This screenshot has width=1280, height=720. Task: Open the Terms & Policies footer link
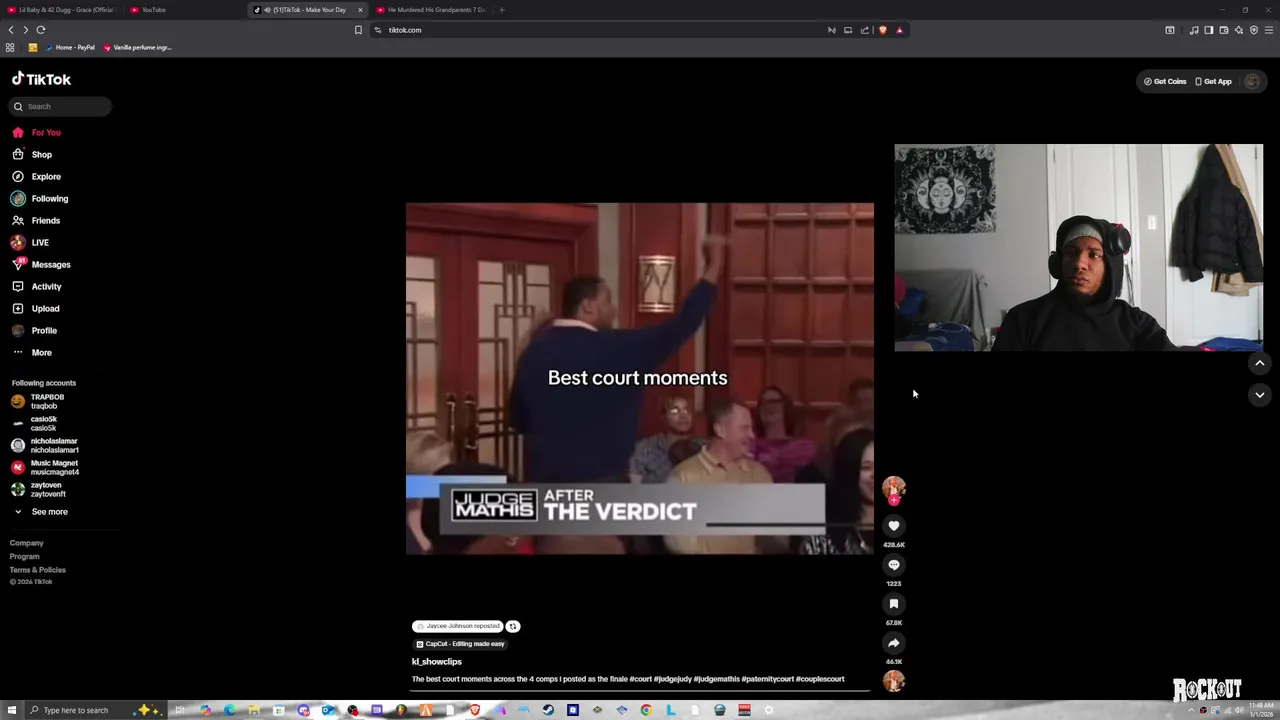pyautogui.click(x=38, y=570)
